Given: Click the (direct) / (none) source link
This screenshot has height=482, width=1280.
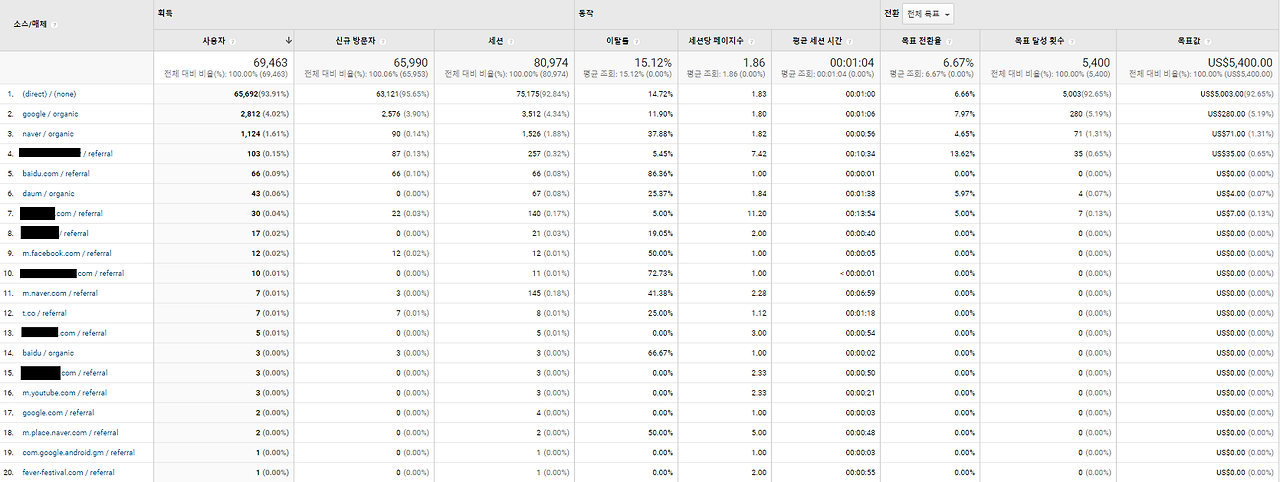Looking at the screenshot, I should point(49,93).
